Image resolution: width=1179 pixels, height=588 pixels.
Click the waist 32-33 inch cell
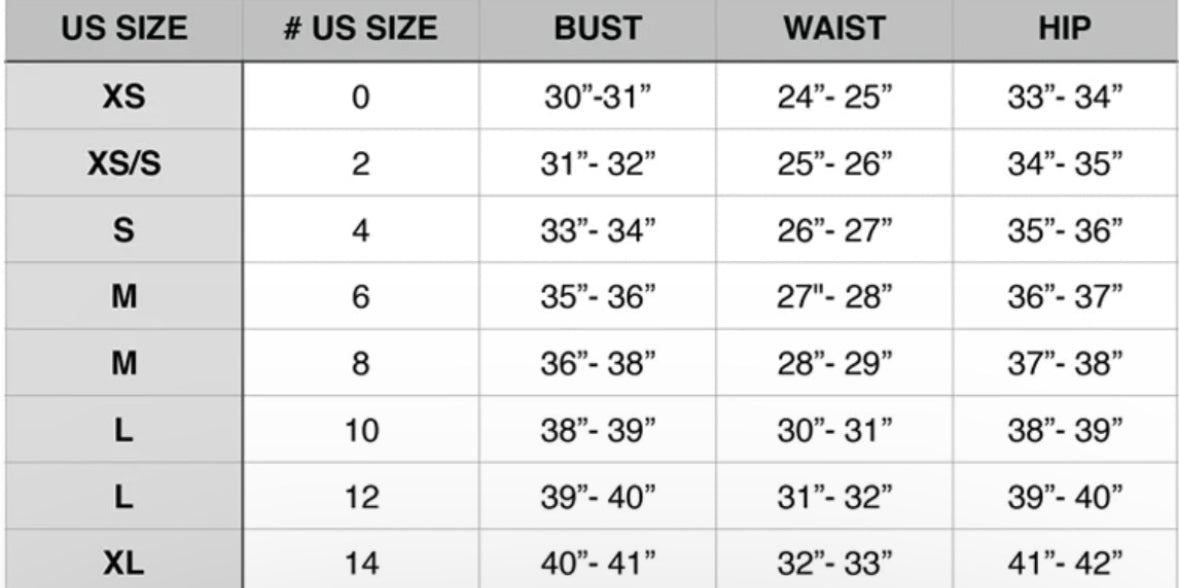tap(833, 563)
